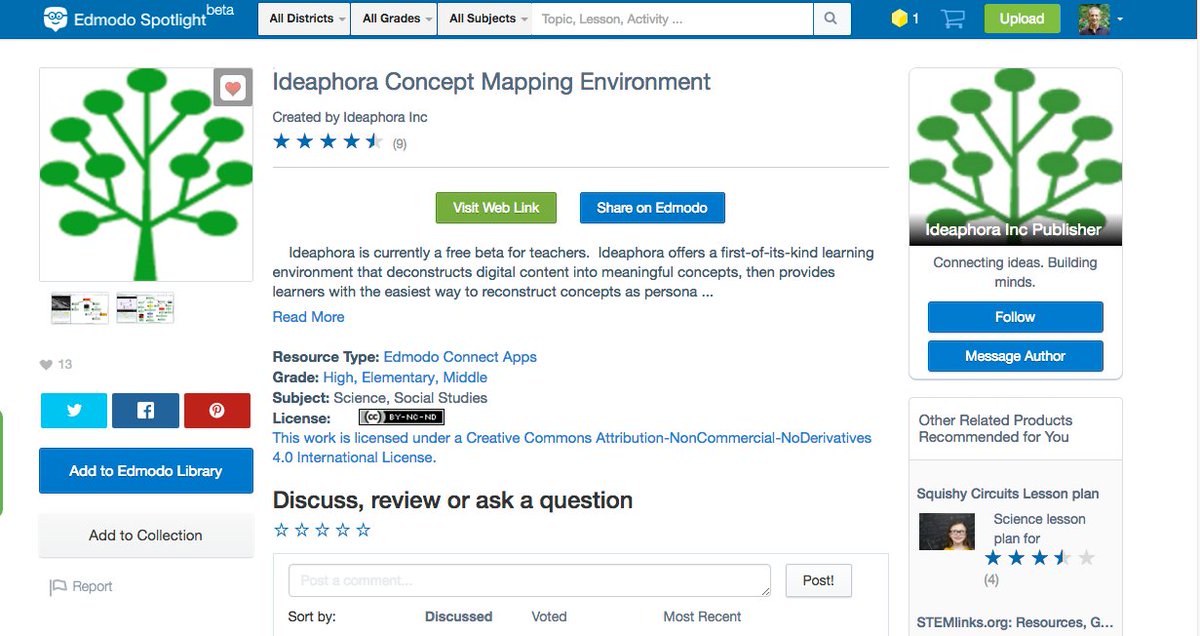Open the Ideaphora publisher tree image
The width and height of the screenshot is (1200, 636).
[1015, 156]
